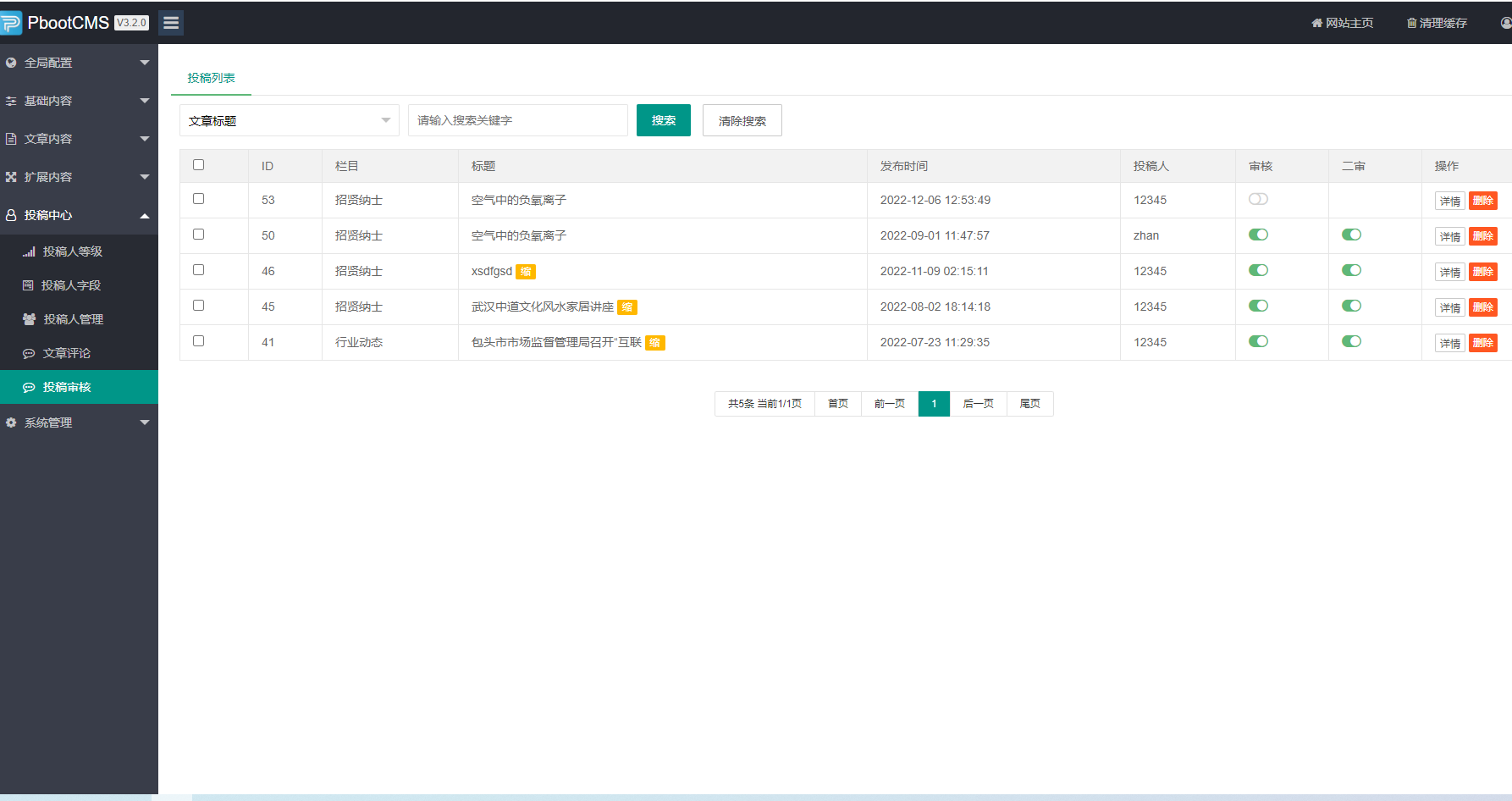
Task: Check the select-all checkbox in table header
Action: click(198, 165)
